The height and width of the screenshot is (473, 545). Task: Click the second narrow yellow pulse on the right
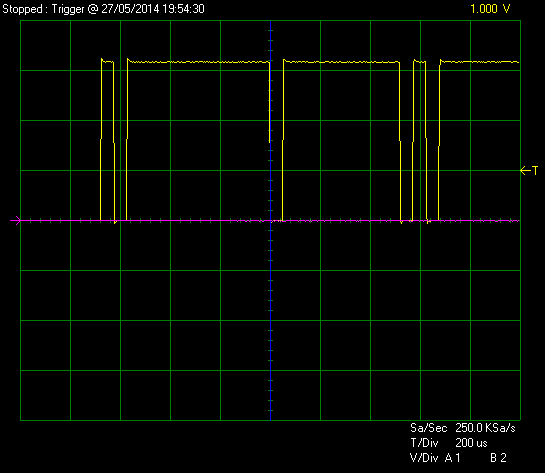[420, 62]
